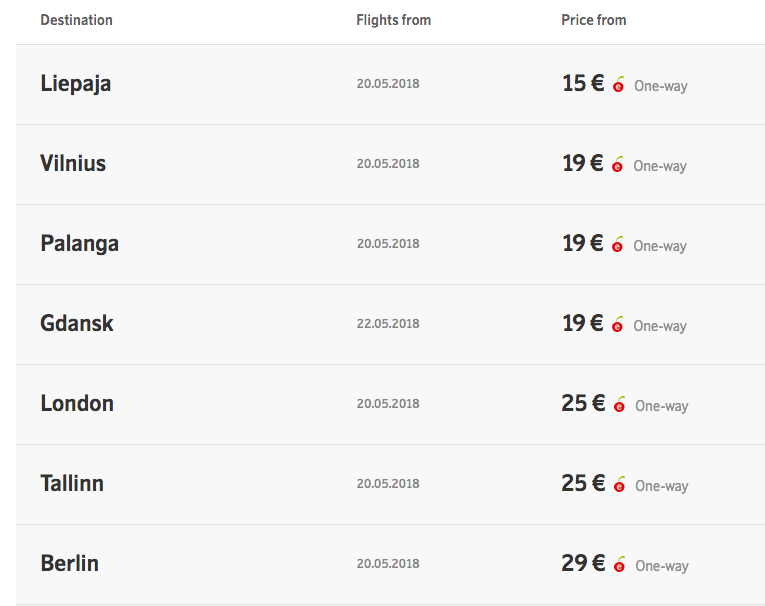The width and height of the screenshot is (765, 606).
Task: Click the 29 € price for Berlin
Action: 584,564
